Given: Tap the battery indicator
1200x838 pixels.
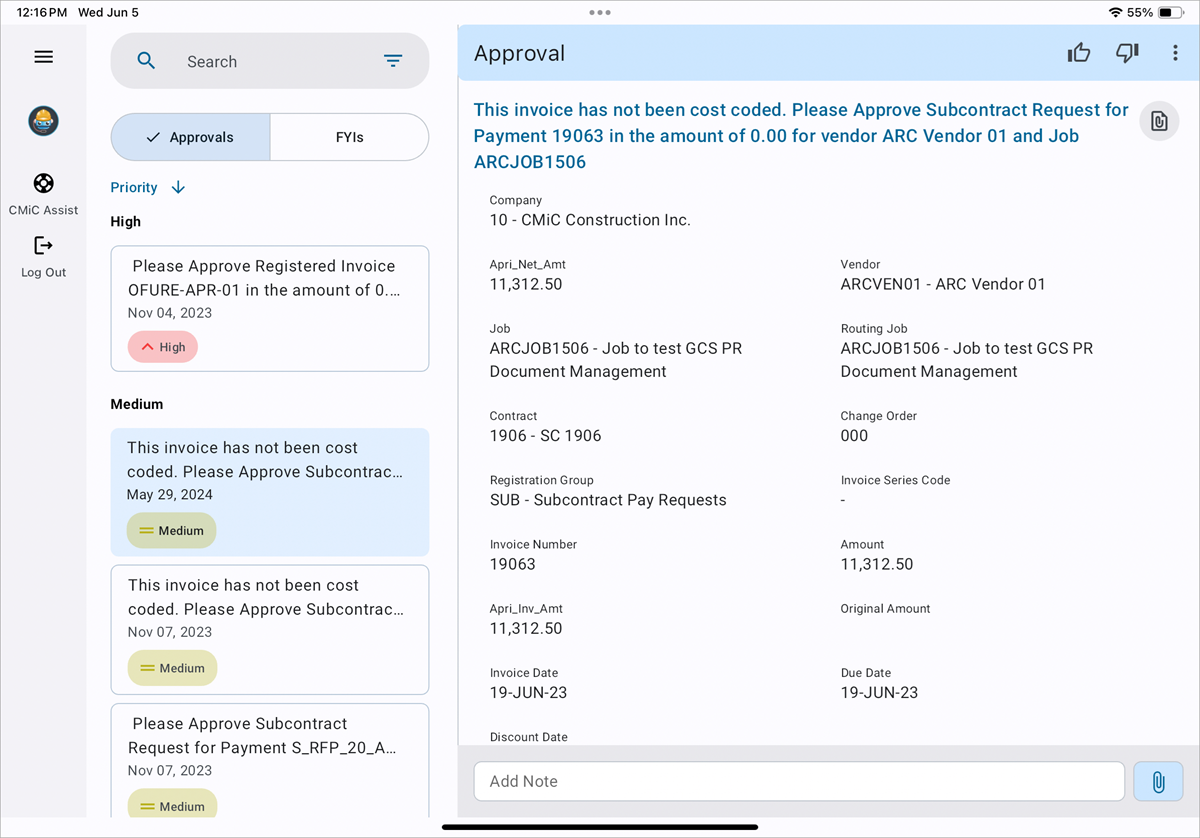Looking at the screenshot, I should [1171, 12].
